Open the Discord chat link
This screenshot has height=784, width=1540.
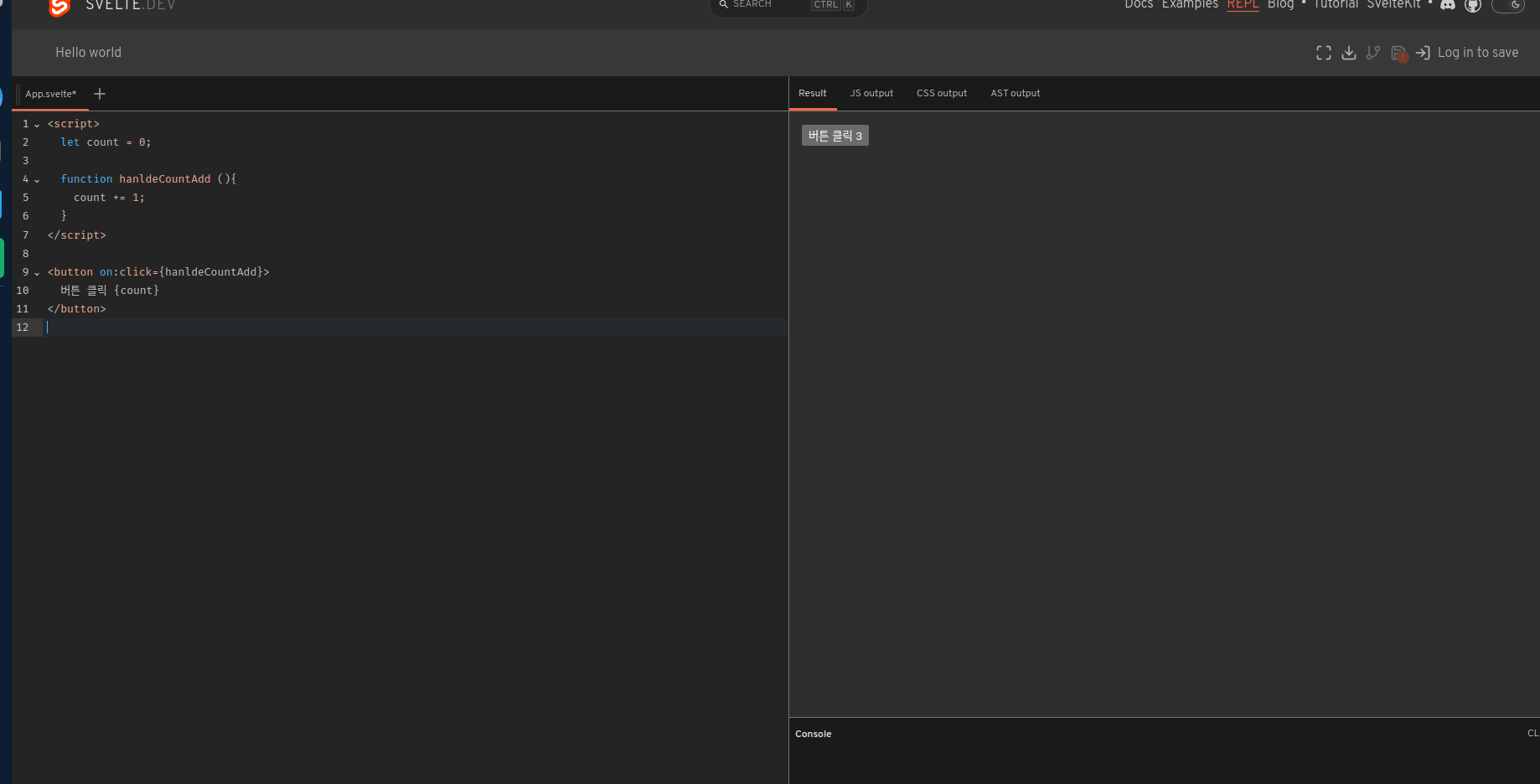pyautogui.click(x=1448, y=5)
